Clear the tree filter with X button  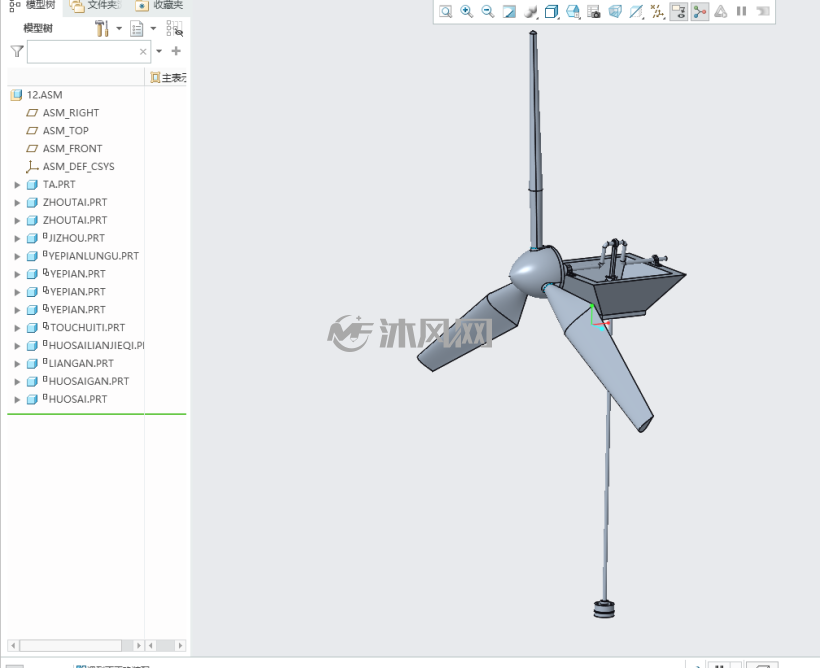143,52
